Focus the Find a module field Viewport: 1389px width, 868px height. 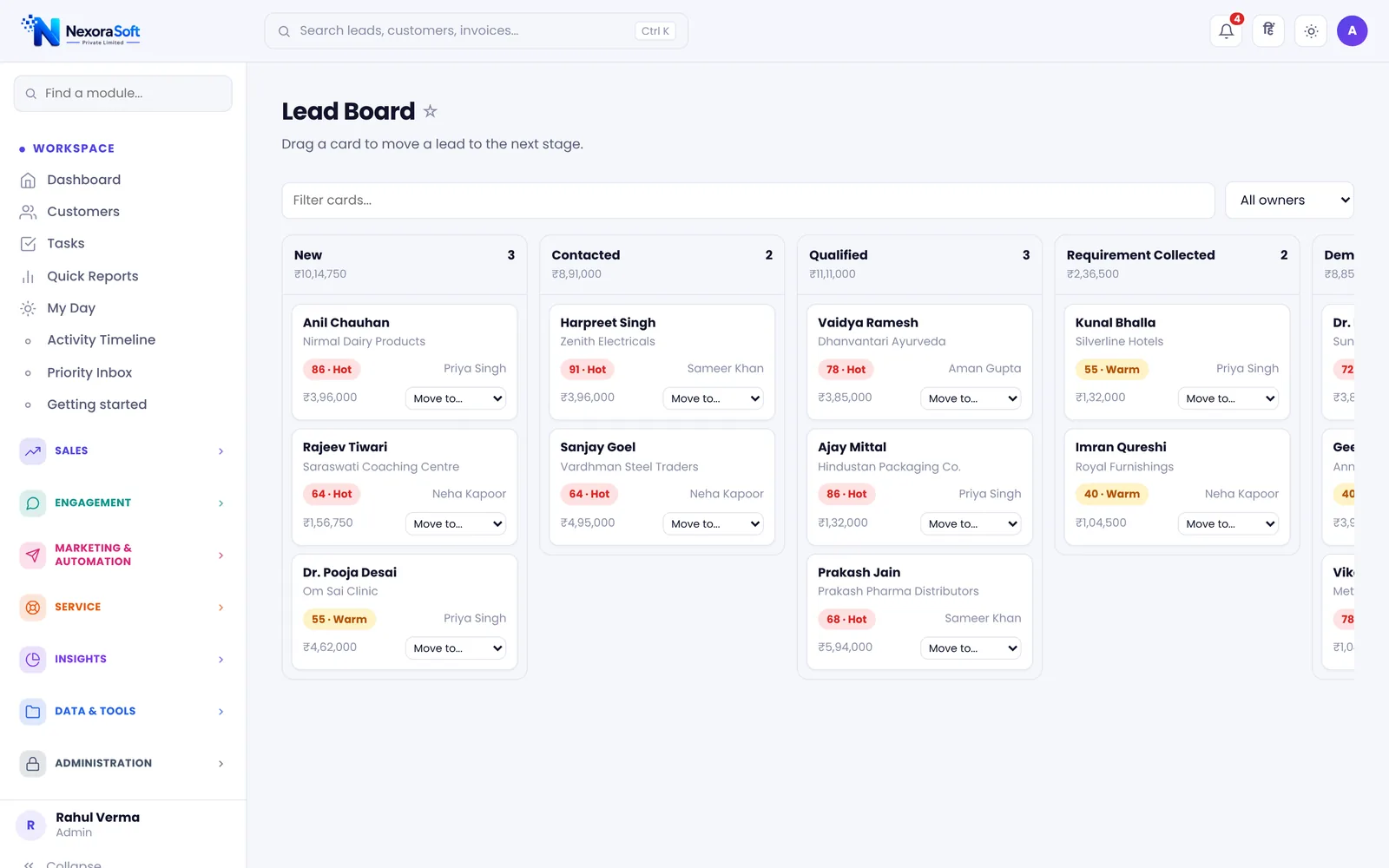(x=123, y=94)
